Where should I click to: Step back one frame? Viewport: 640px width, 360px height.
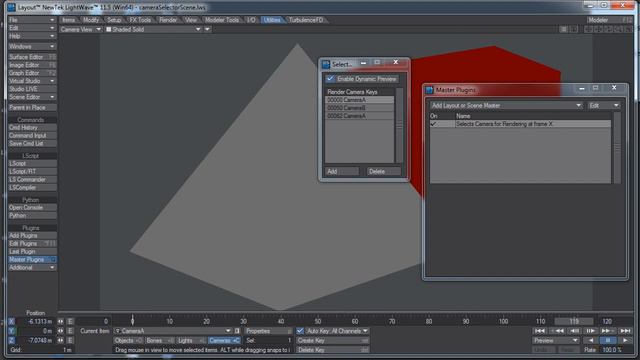(x=574, y=331)
